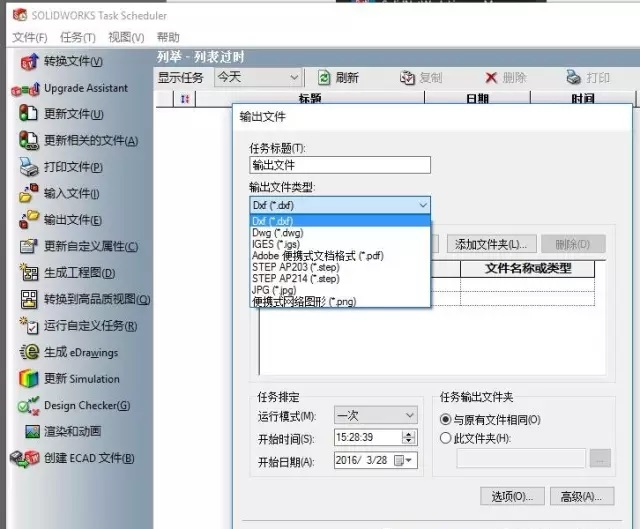Choose JPG (*.jpg) format option
Image resolution: width=640 pixels, height=529 pixels.
click(340, 290)
